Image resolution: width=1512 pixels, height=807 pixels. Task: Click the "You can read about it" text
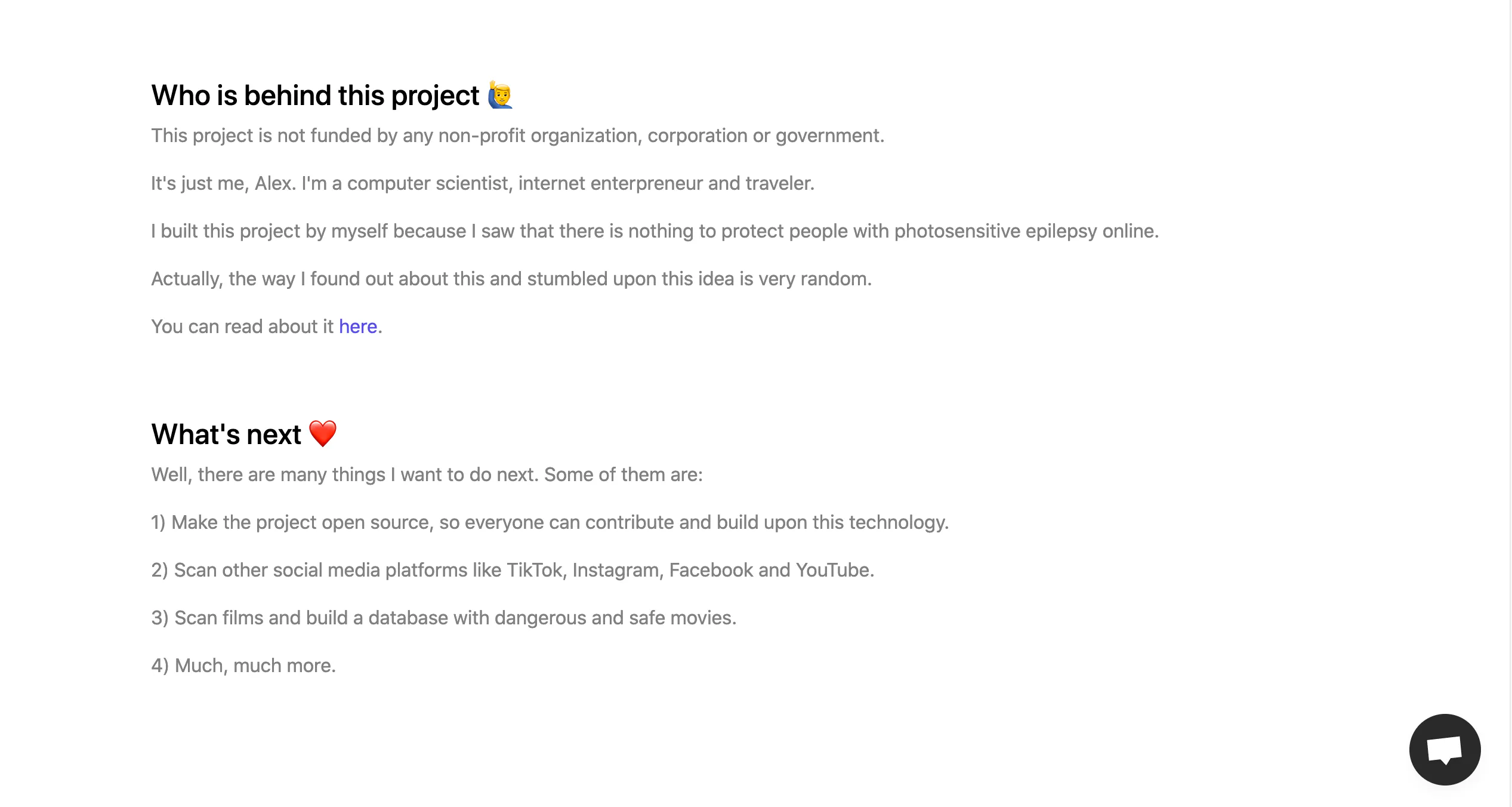(242, 327)
